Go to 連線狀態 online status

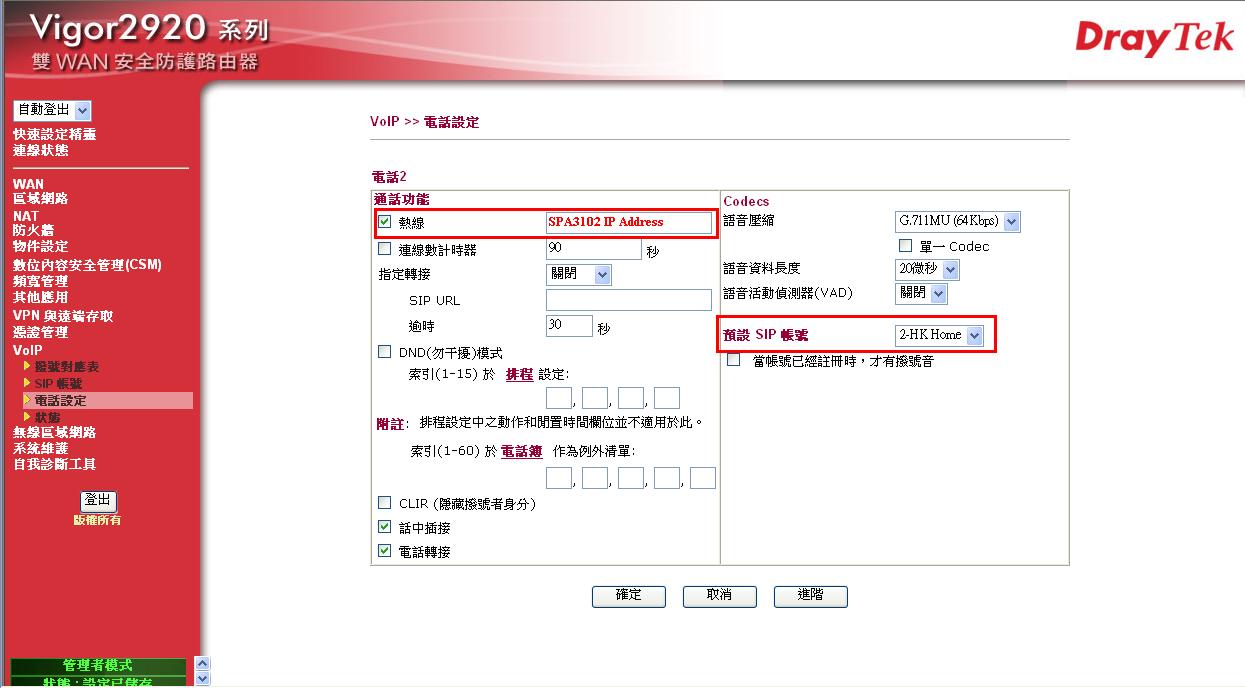(x=41, y=150)
